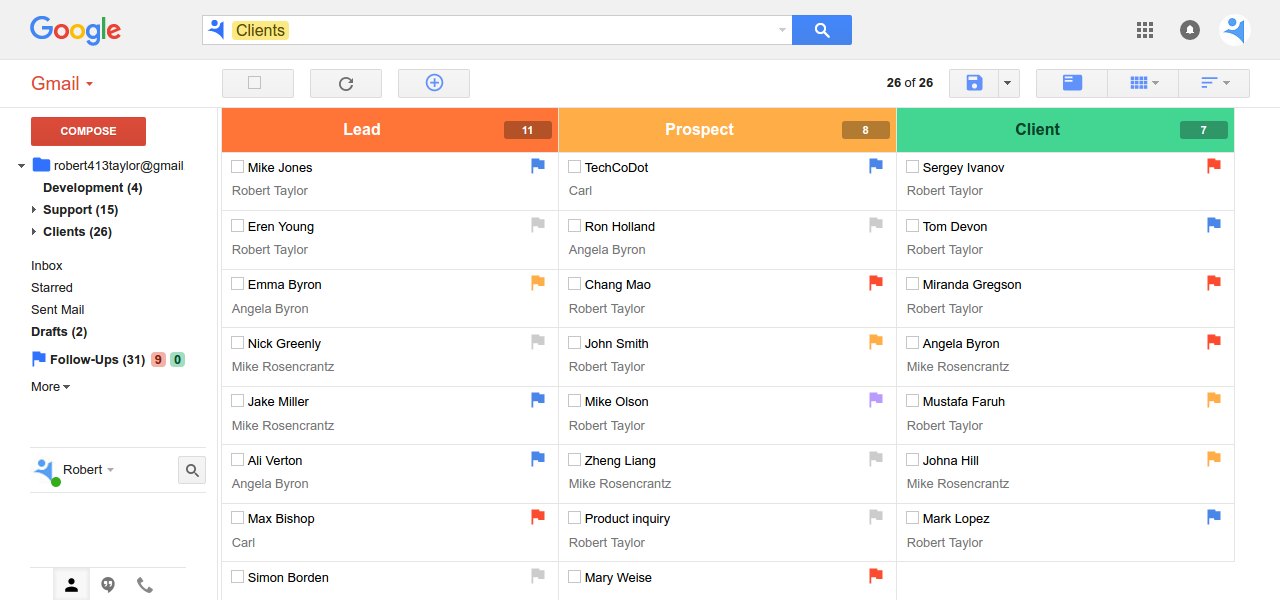Click the green 0 follow-ups badge

point(177,360)
